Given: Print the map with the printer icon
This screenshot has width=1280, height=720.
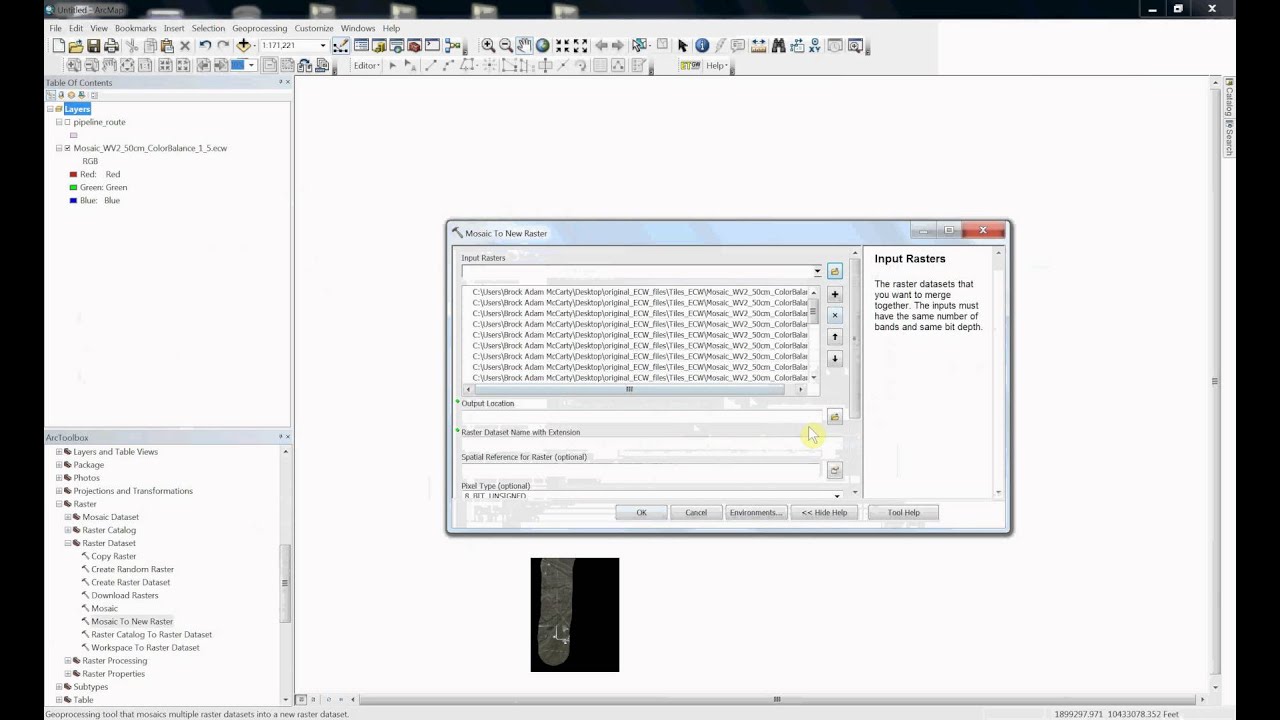Looking at the screenshot, I should [111, 46].
